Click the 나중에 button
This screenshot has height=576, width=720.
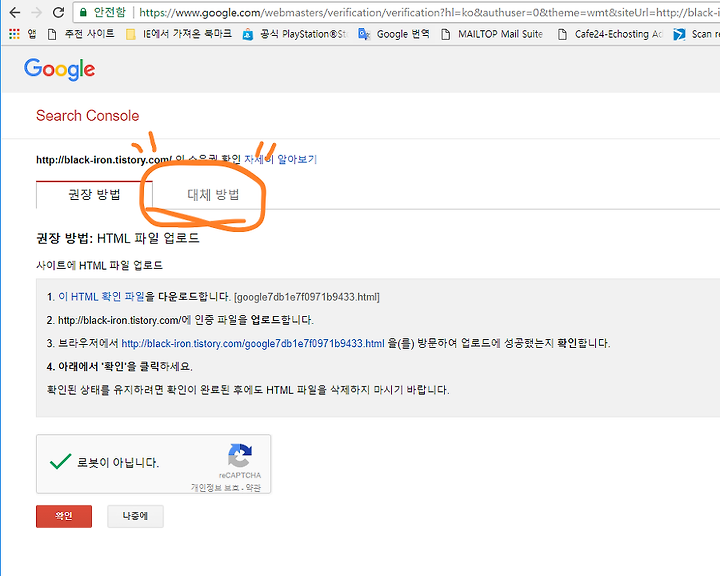point(135,516)
